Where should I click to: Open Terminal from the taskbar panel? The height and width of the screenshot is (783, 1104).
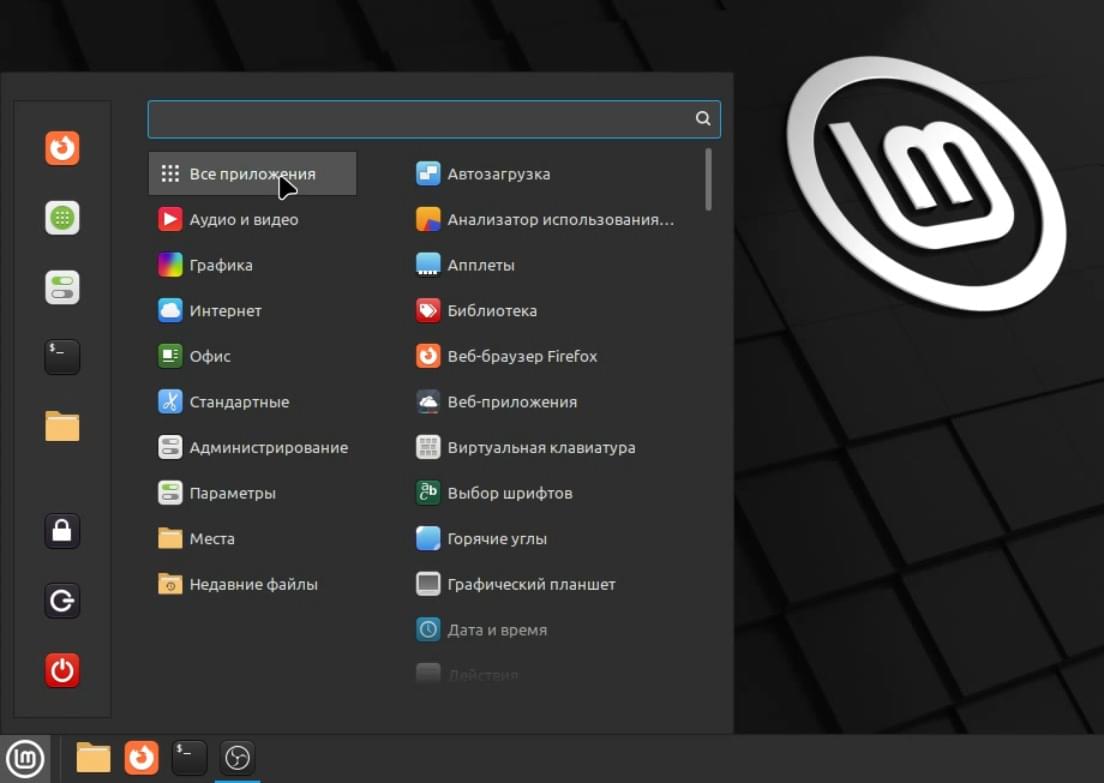pyautogui.click(x=189, y=758)
